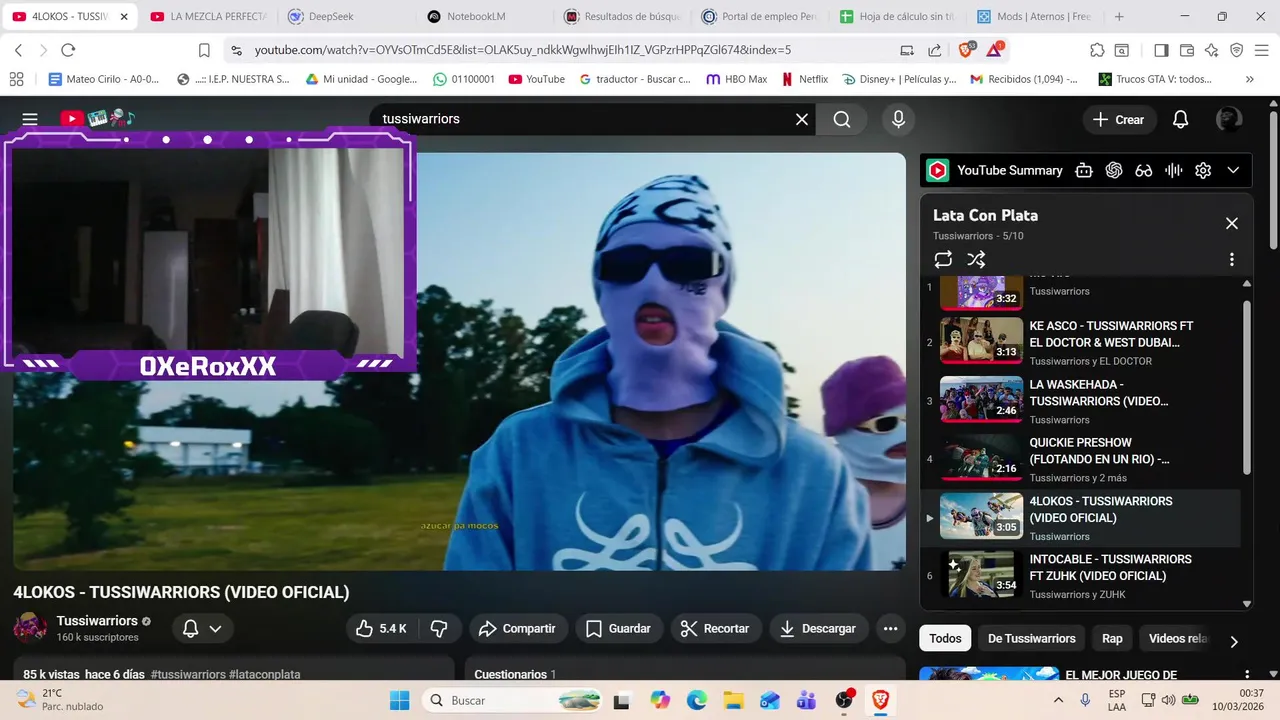Click the main video player

(459, 361)
